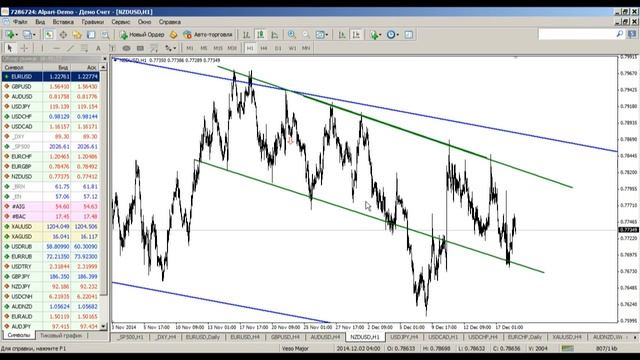Expand the Periods dropdown arrow
This screenshot has height=360, width=640.
click(x=398, y=35)
